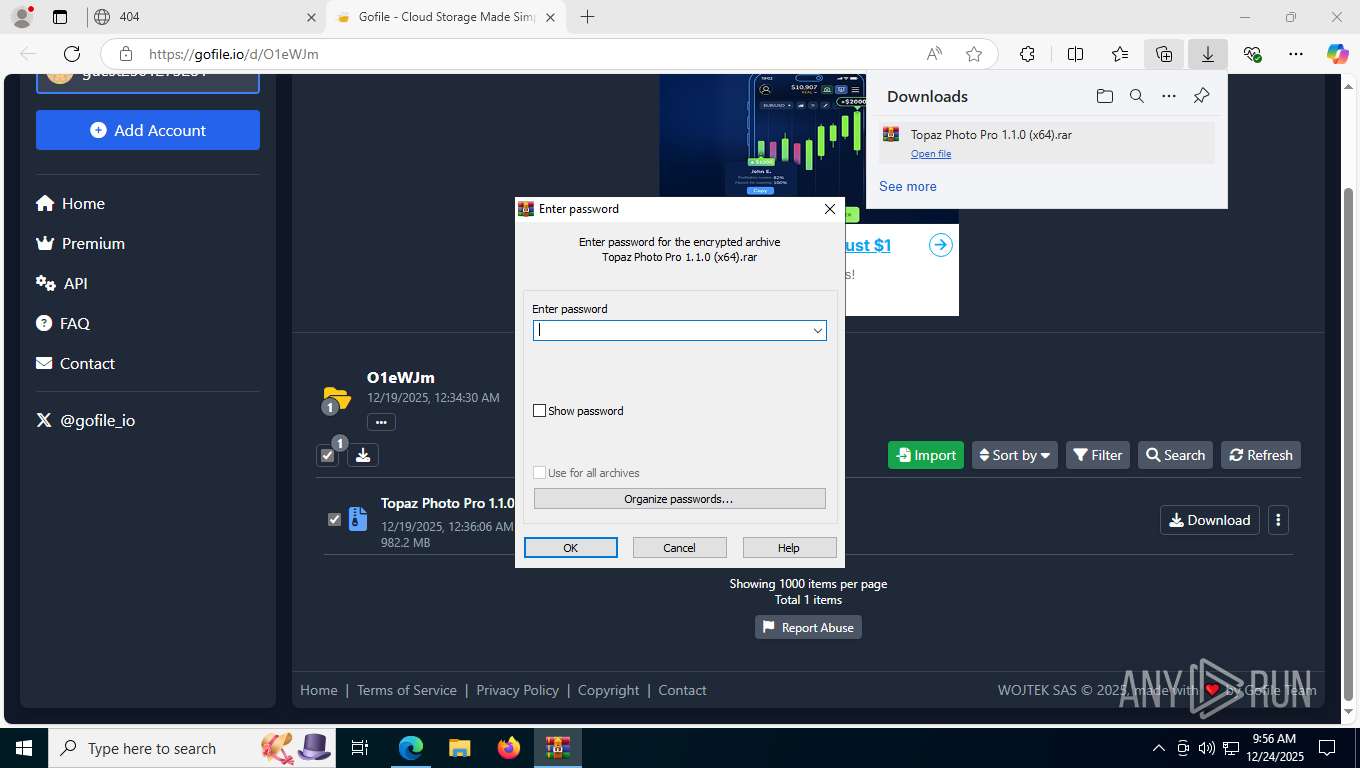Image resolution: width=1360 pixels, height=768 pixels.
Task: Click the green Import button
Action: [x=926, y=455]
